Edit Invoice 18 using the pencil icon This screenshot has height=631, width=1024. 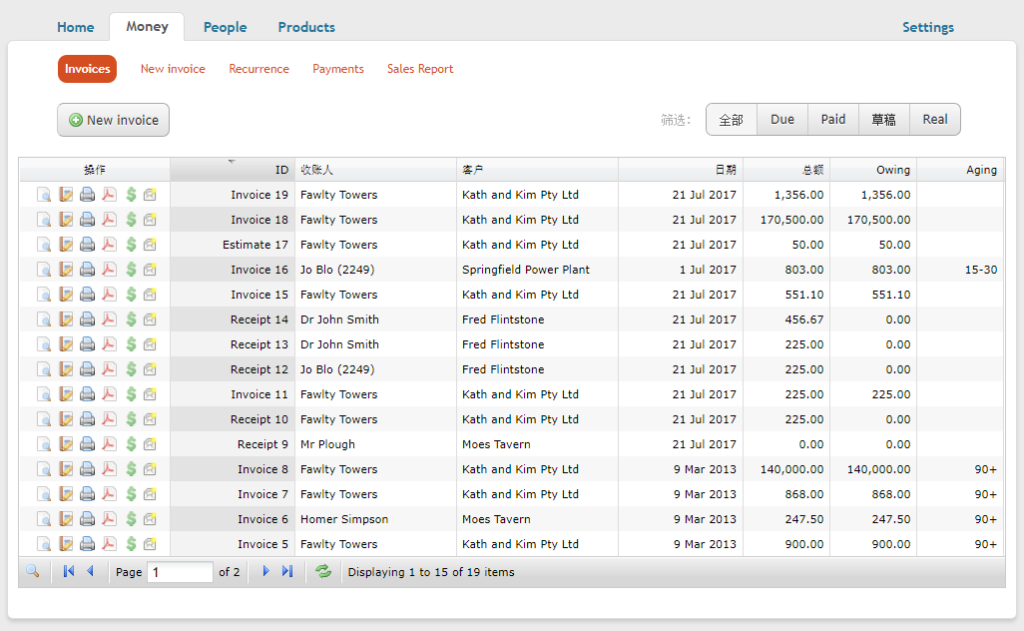66,219
